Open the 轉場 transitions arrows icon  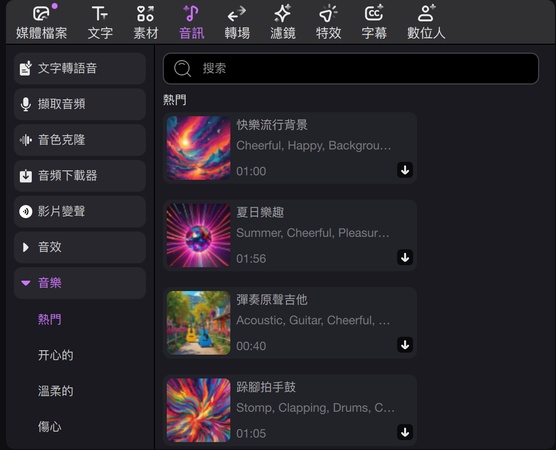tap(237, 13)
